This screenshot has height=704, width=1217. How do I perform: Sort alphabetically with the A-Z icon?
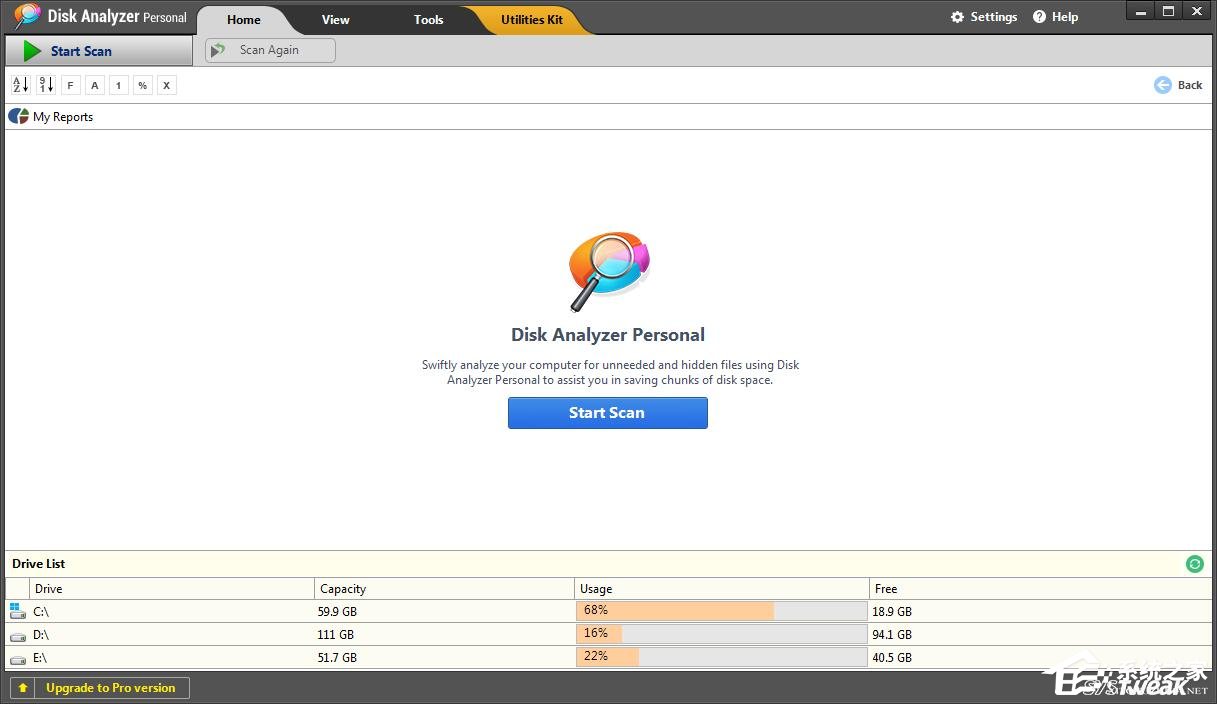pos(21,85)
